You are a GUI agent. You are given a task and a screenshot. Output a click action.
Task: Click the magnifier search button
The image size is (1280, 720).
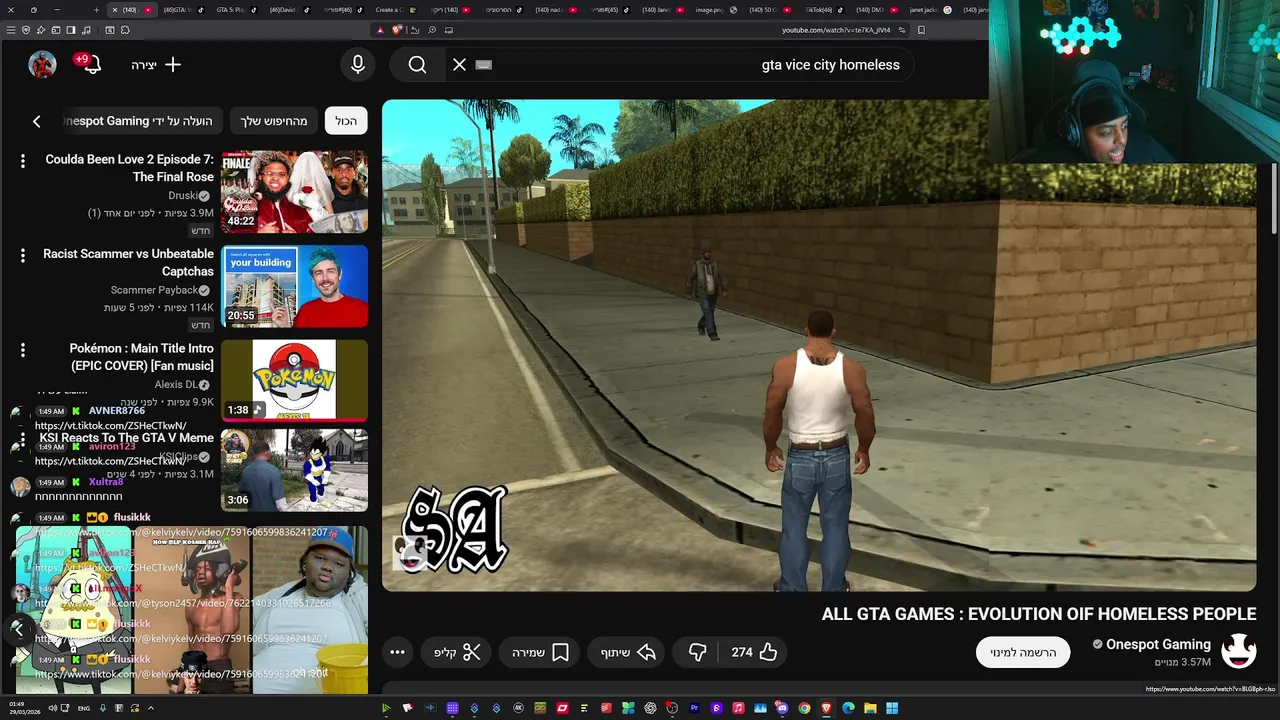(417, 65)
